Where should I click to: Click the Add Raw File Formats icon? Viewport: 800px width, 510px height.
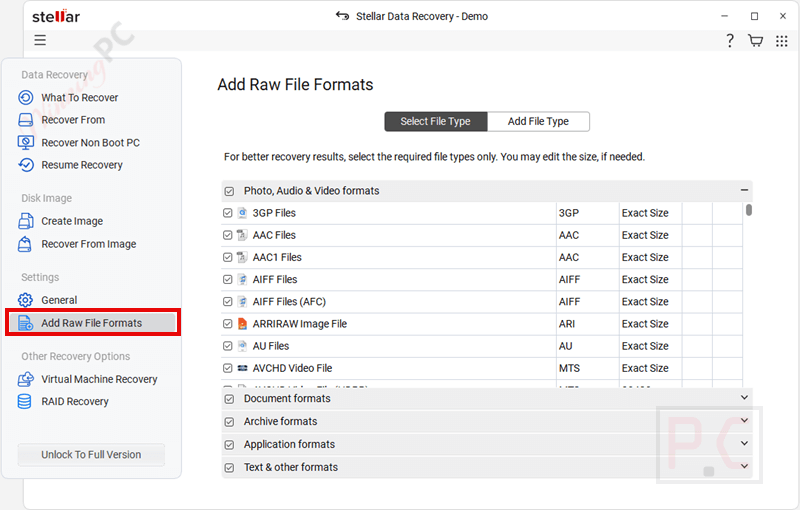pyautogui.click(x=26, y=323)
